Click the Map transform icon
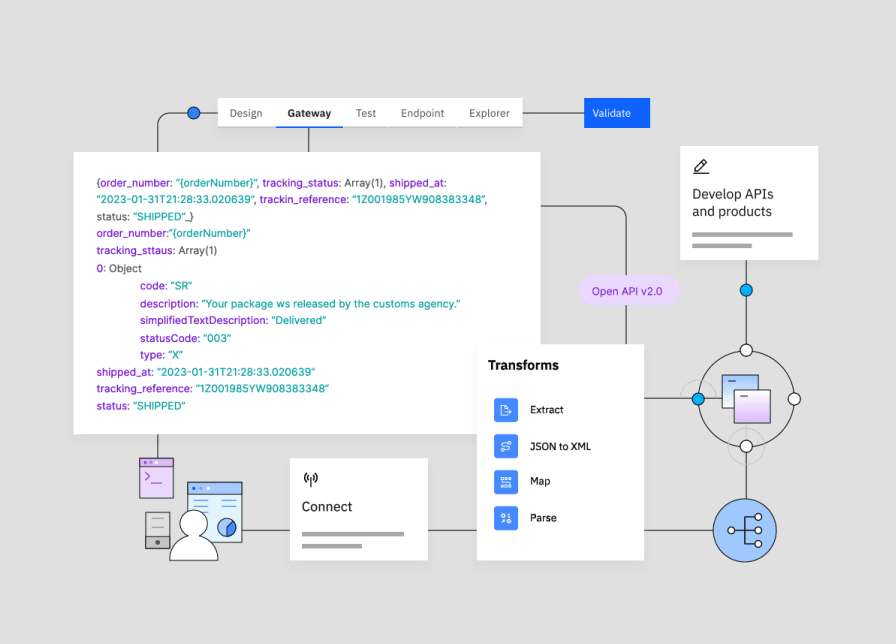The image size is (896, 644). 506,482
